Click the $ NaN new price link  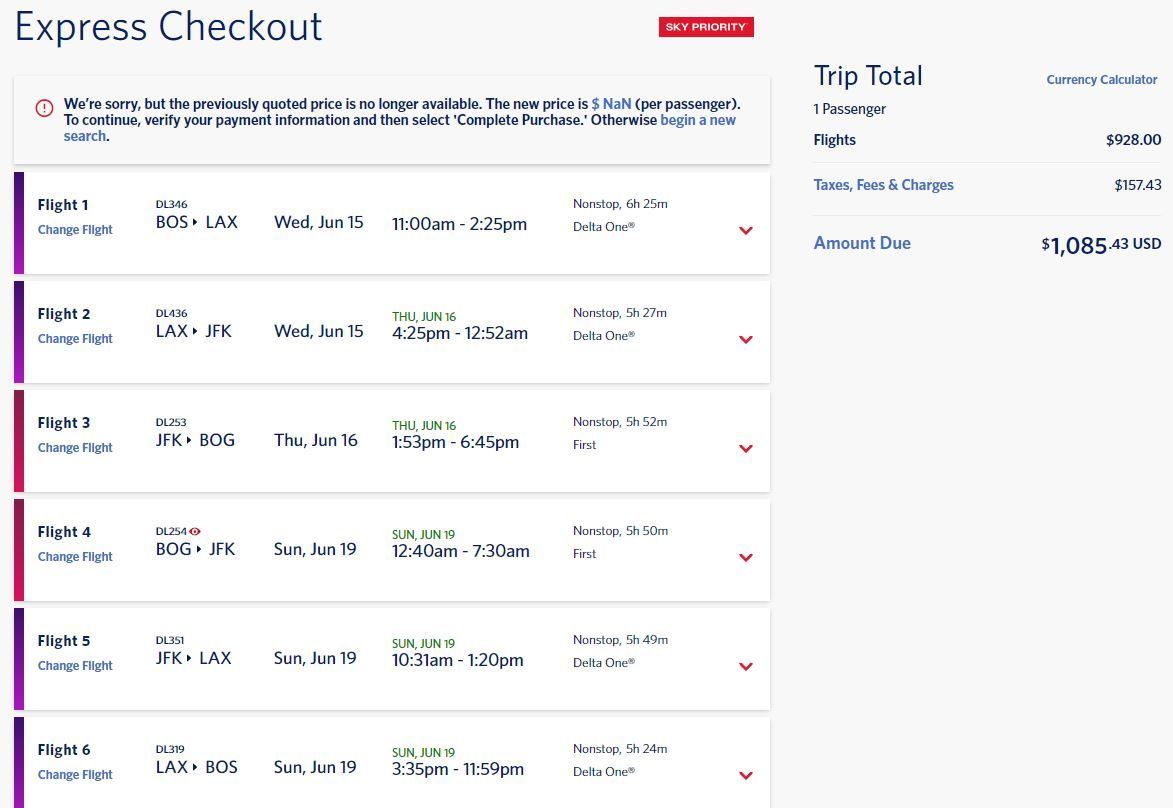pos(611,104)
